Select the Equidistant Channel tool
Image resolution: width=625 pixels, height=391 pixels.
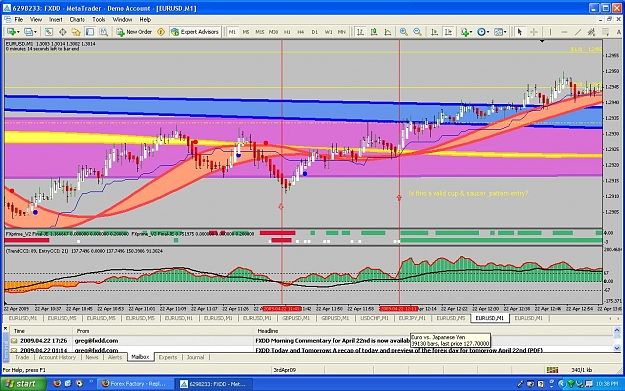pyautogui.click(x=592, y=32)
